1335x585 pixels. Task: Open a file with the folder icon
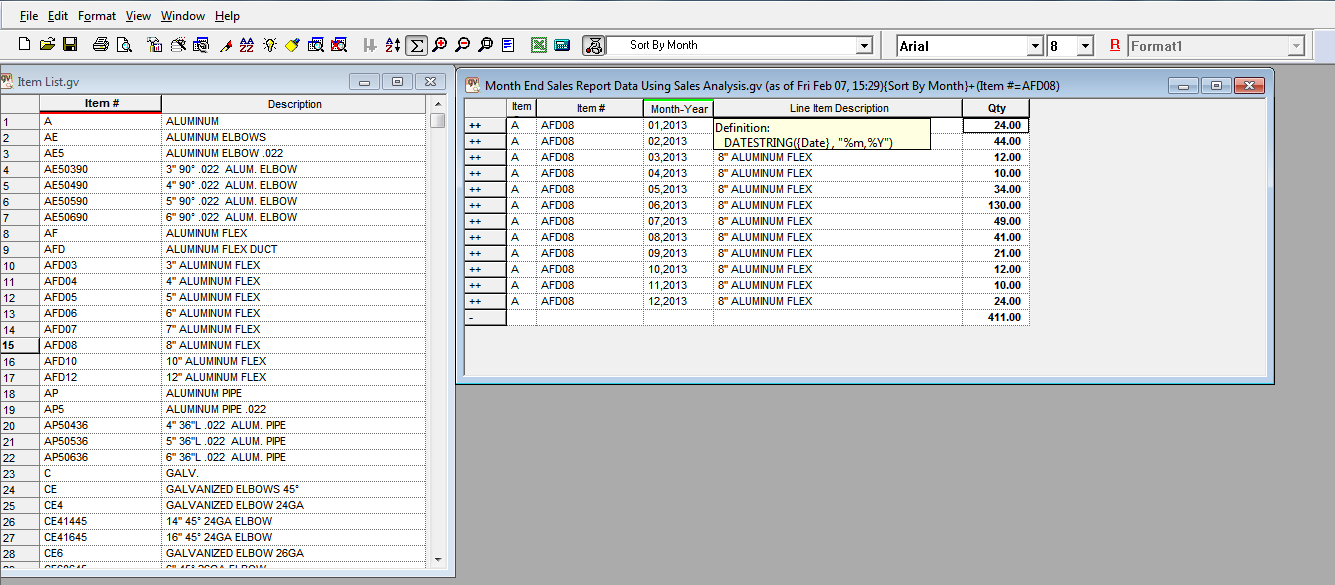pyautogui.click(x=47, y=45)
